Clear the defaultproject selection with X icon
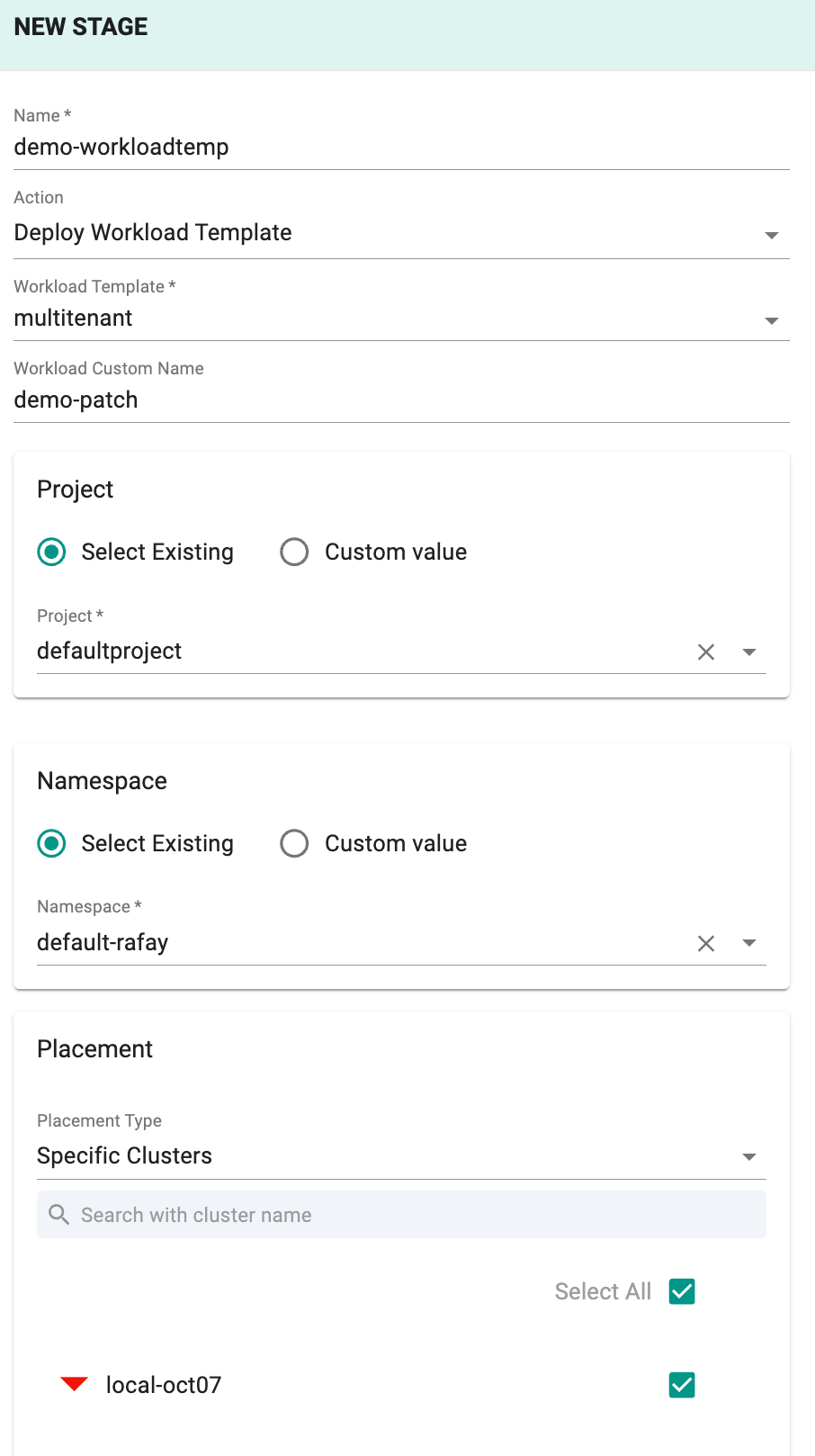Screen dimensions: 815x1456 (706, 652)
